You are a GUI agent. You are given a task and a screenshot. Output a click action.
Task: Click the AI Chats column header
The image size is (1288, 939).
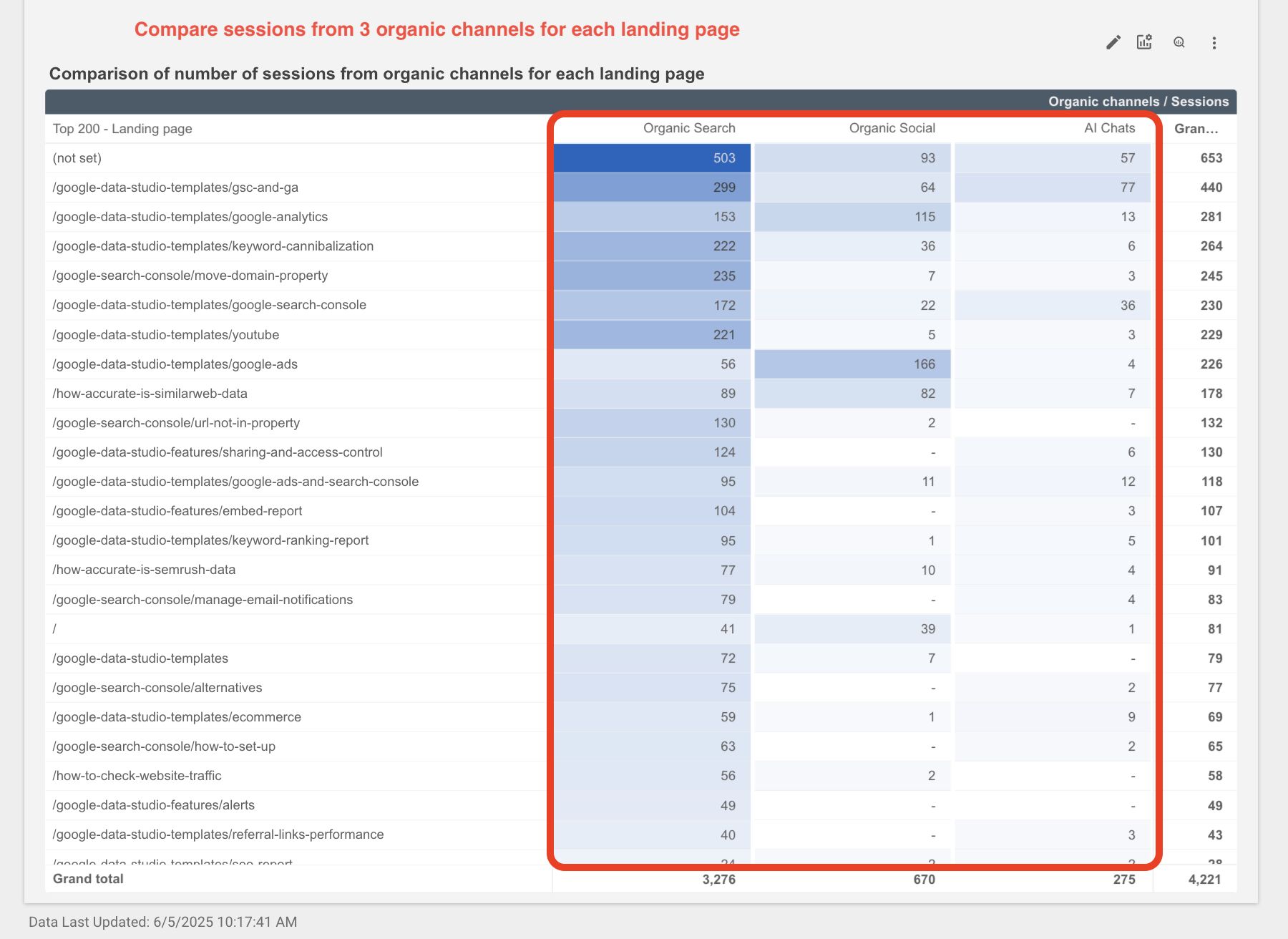1109,128
